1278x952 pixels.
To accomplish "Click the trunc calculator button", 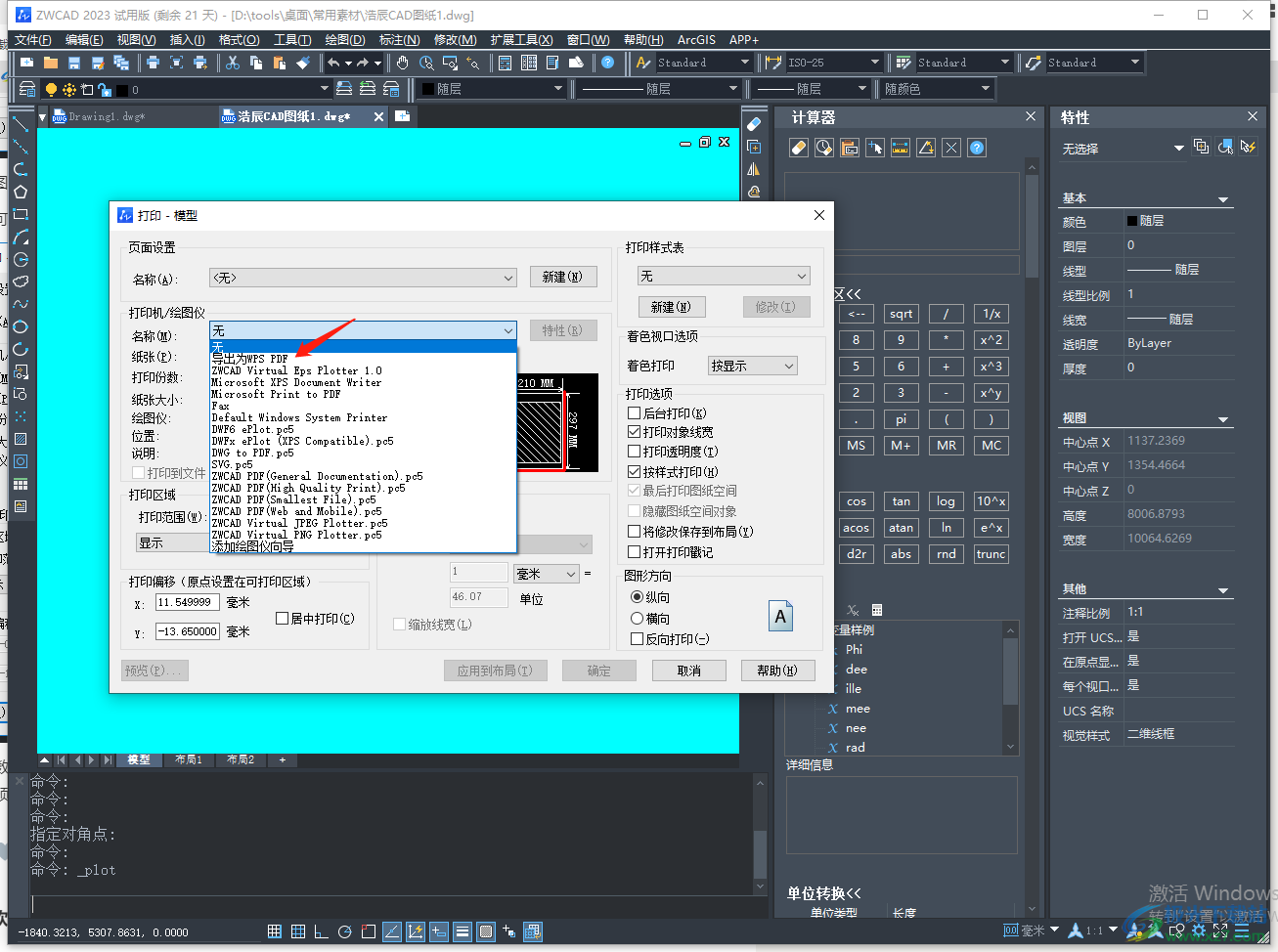I will [x=991, y=554].
